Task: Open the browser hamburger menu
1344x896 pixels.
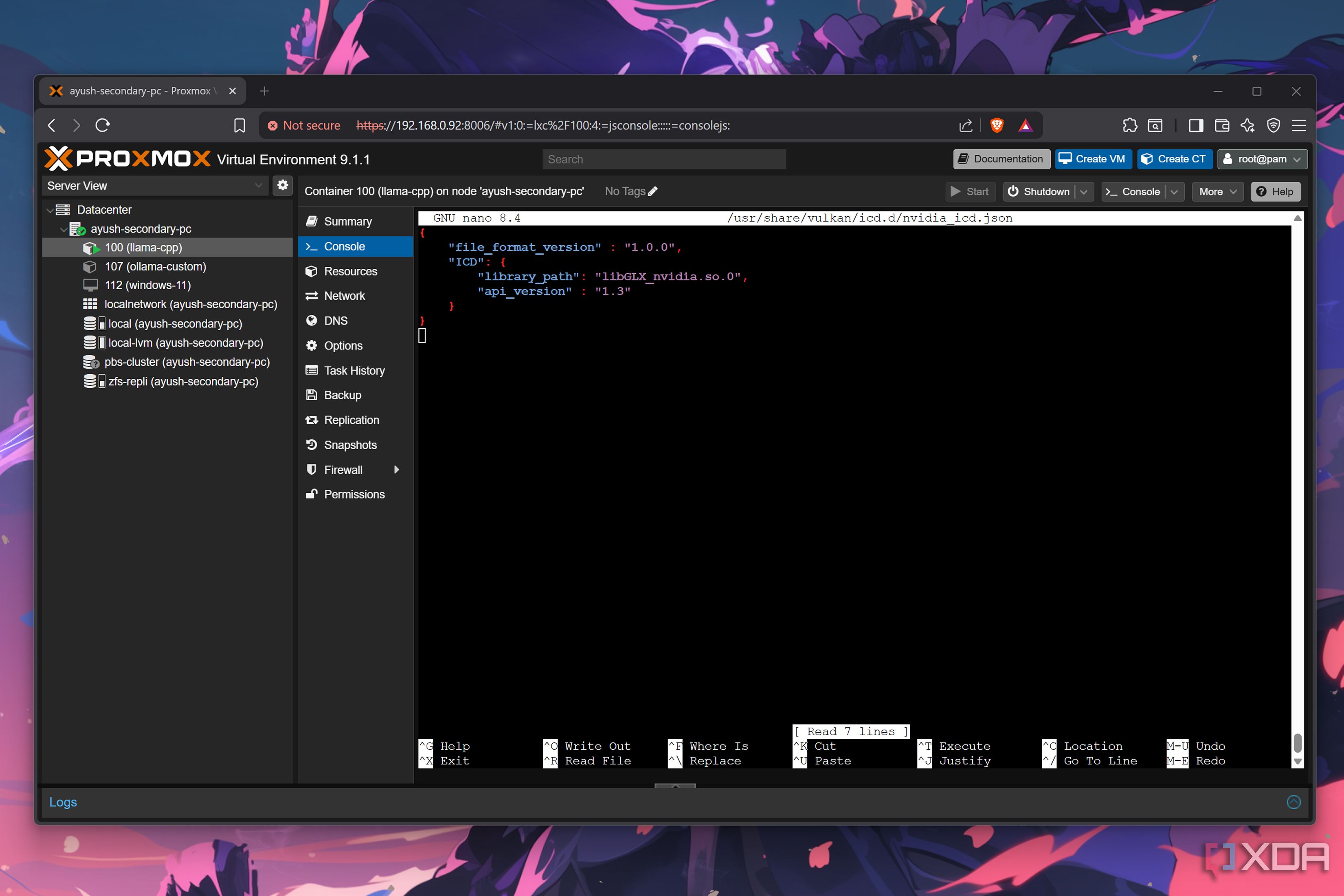Action: point(1299,125)
